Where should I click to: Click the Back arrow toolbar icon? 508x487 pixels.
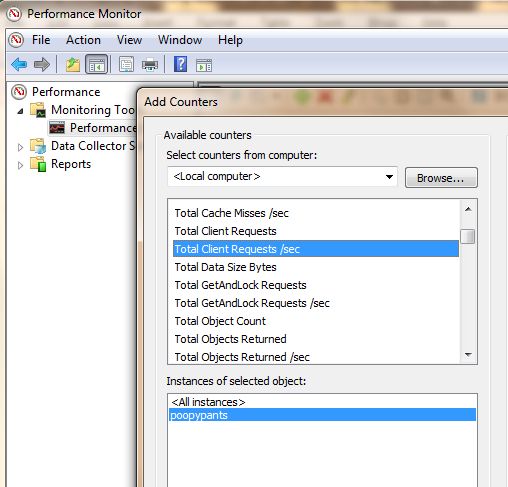point(19,64)
